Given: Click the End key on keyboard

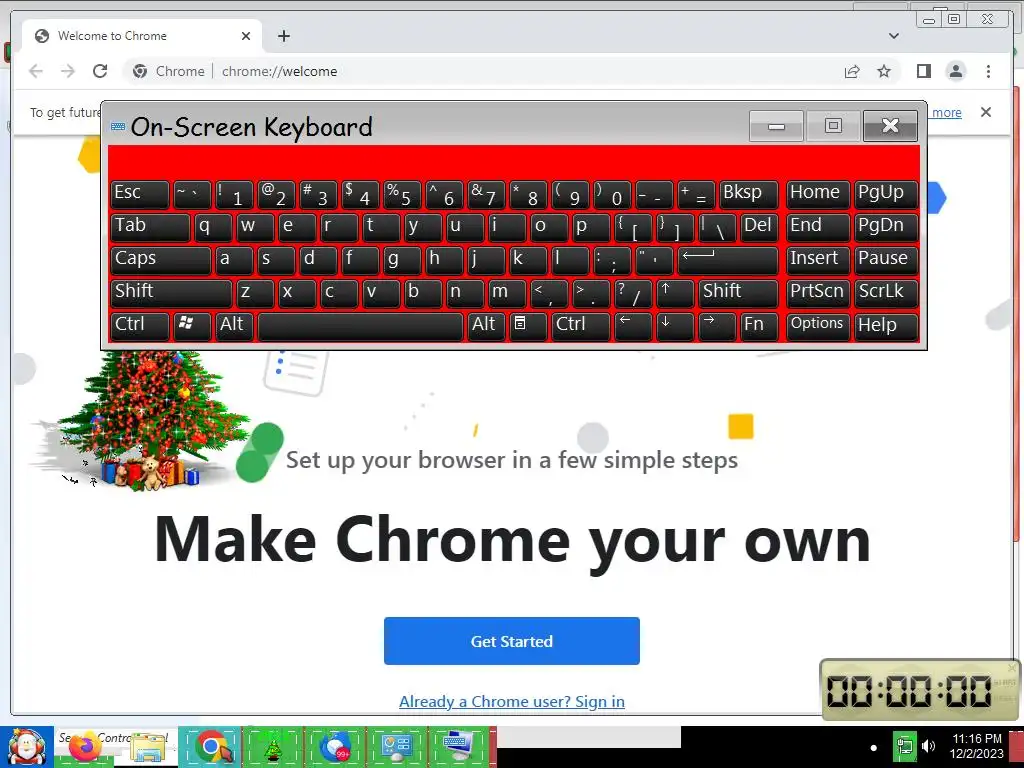Looking at the screenshot, I should pos(818,227).
